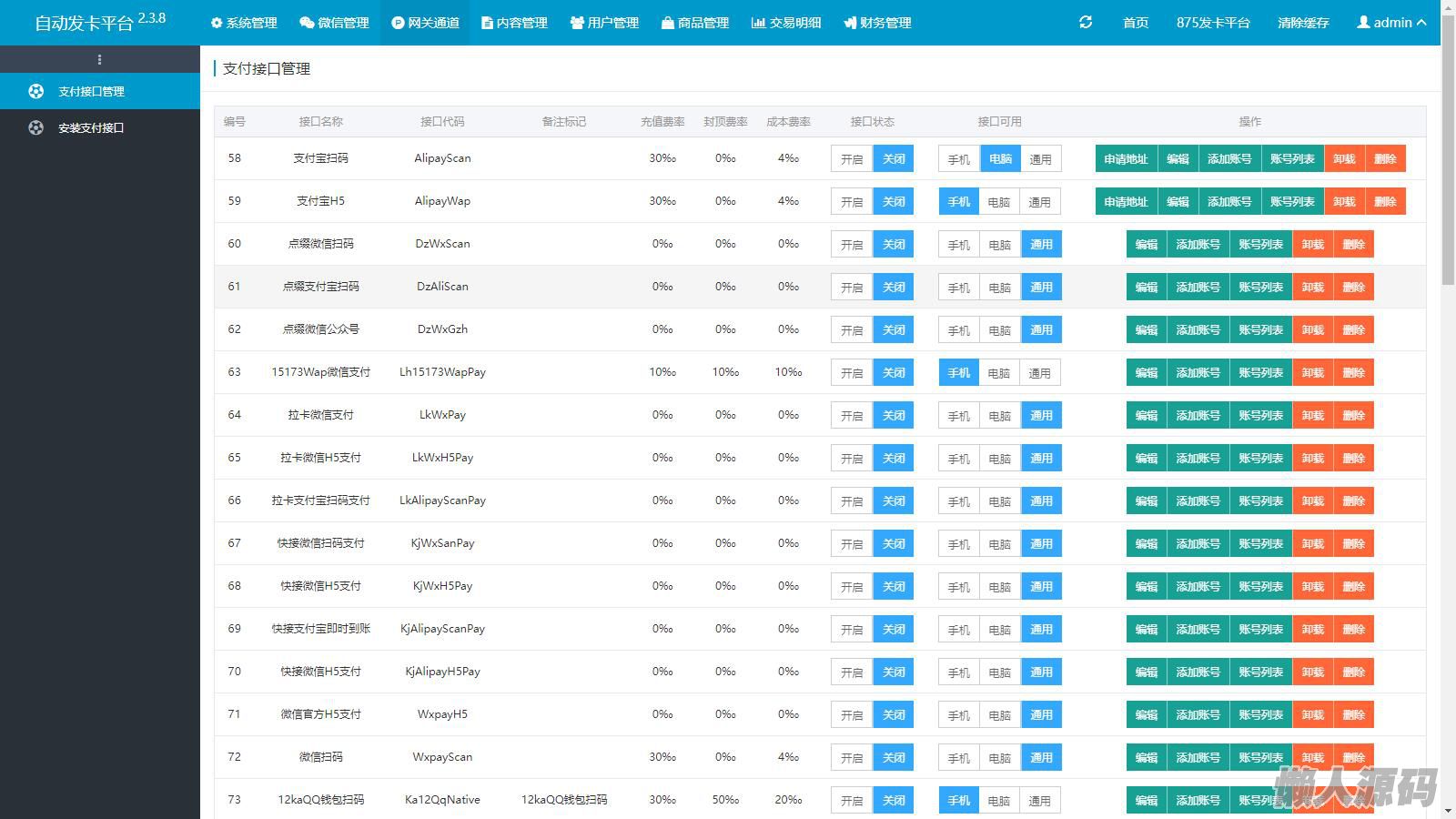Click the gear icon of 系统管理

click(217, 23)
